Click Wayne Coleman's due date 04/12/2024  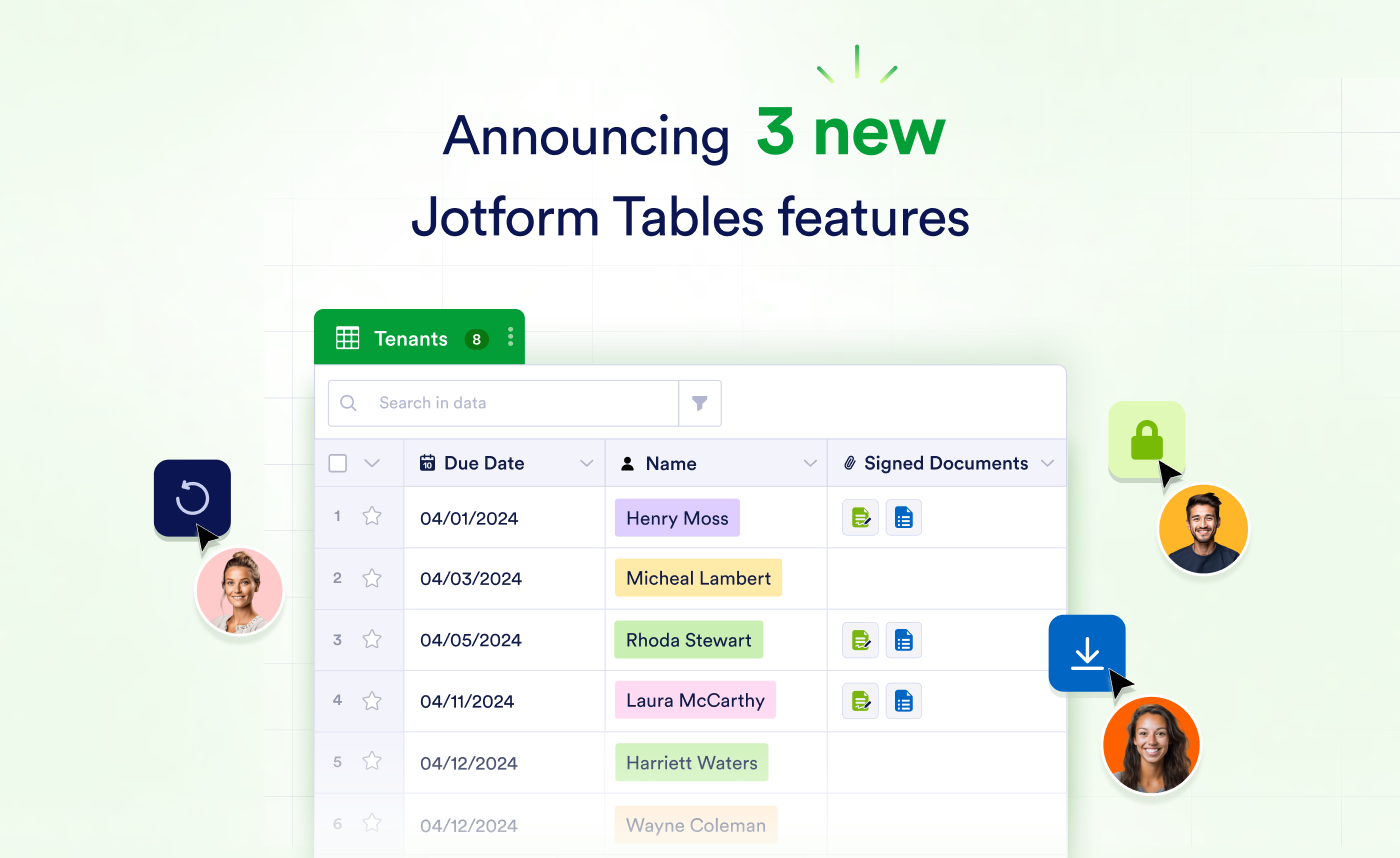(469, 825)
